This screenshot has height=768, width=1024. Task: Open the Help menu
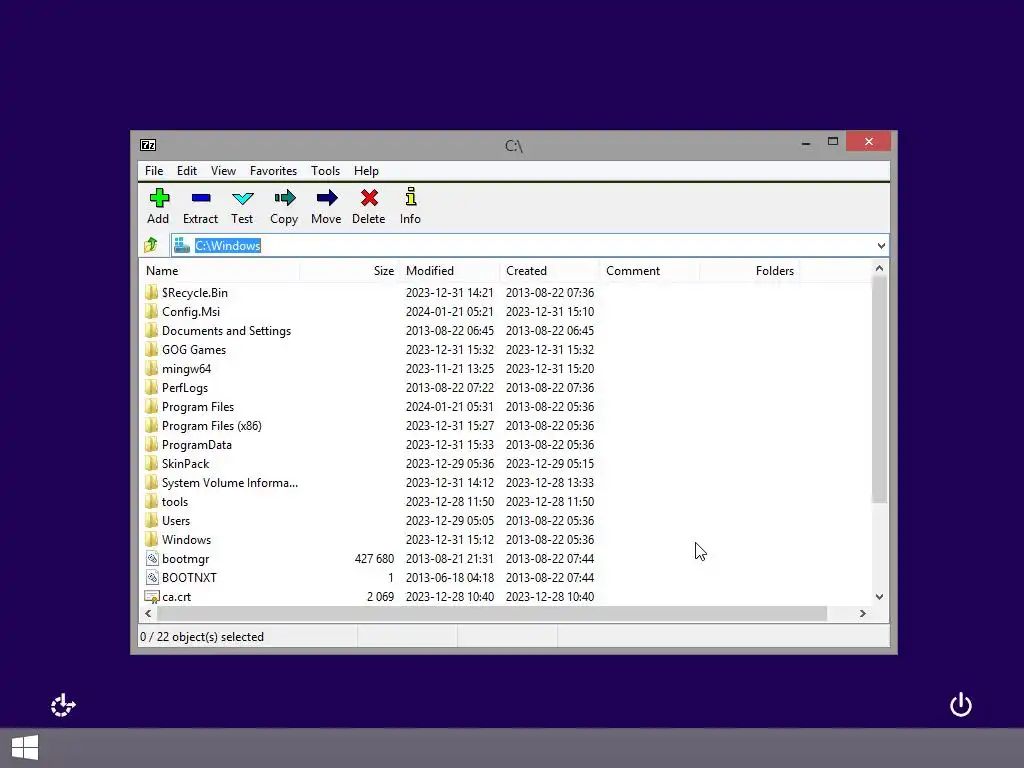click(x=366, y=170)
